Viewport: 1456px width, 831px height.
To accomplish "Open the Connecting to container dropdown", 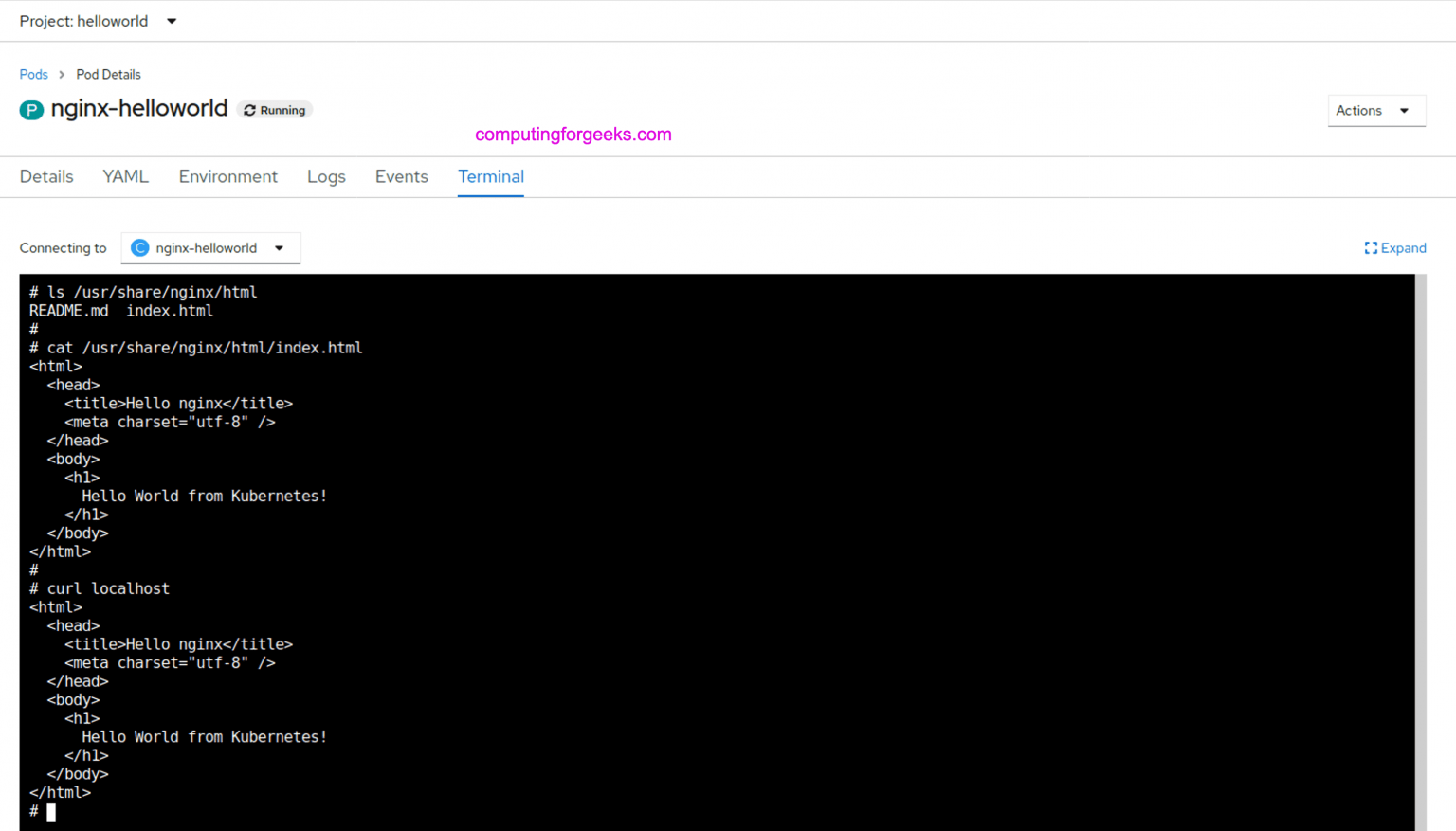I will pos(210,247).
